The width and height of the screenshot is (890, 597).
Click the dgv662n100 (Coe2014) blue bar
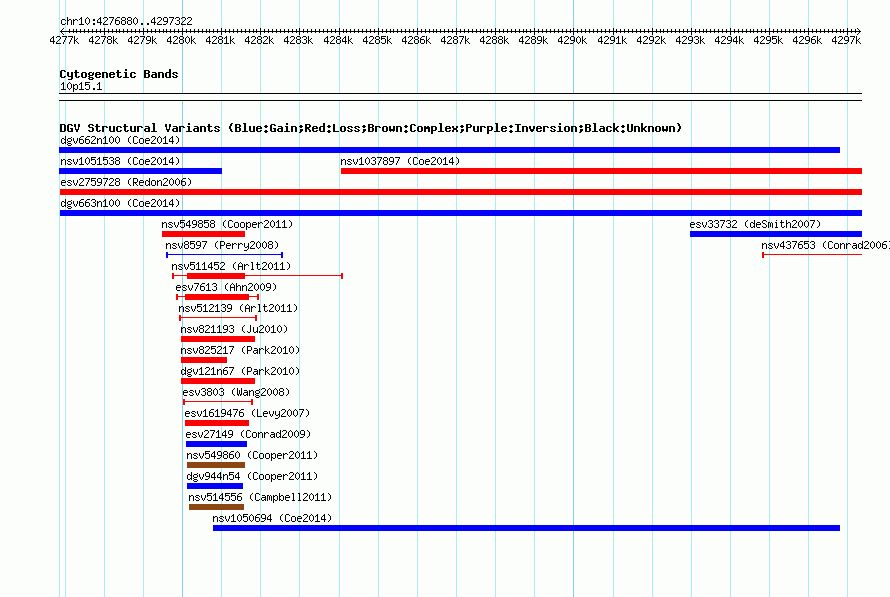click(x=449, y=150)
